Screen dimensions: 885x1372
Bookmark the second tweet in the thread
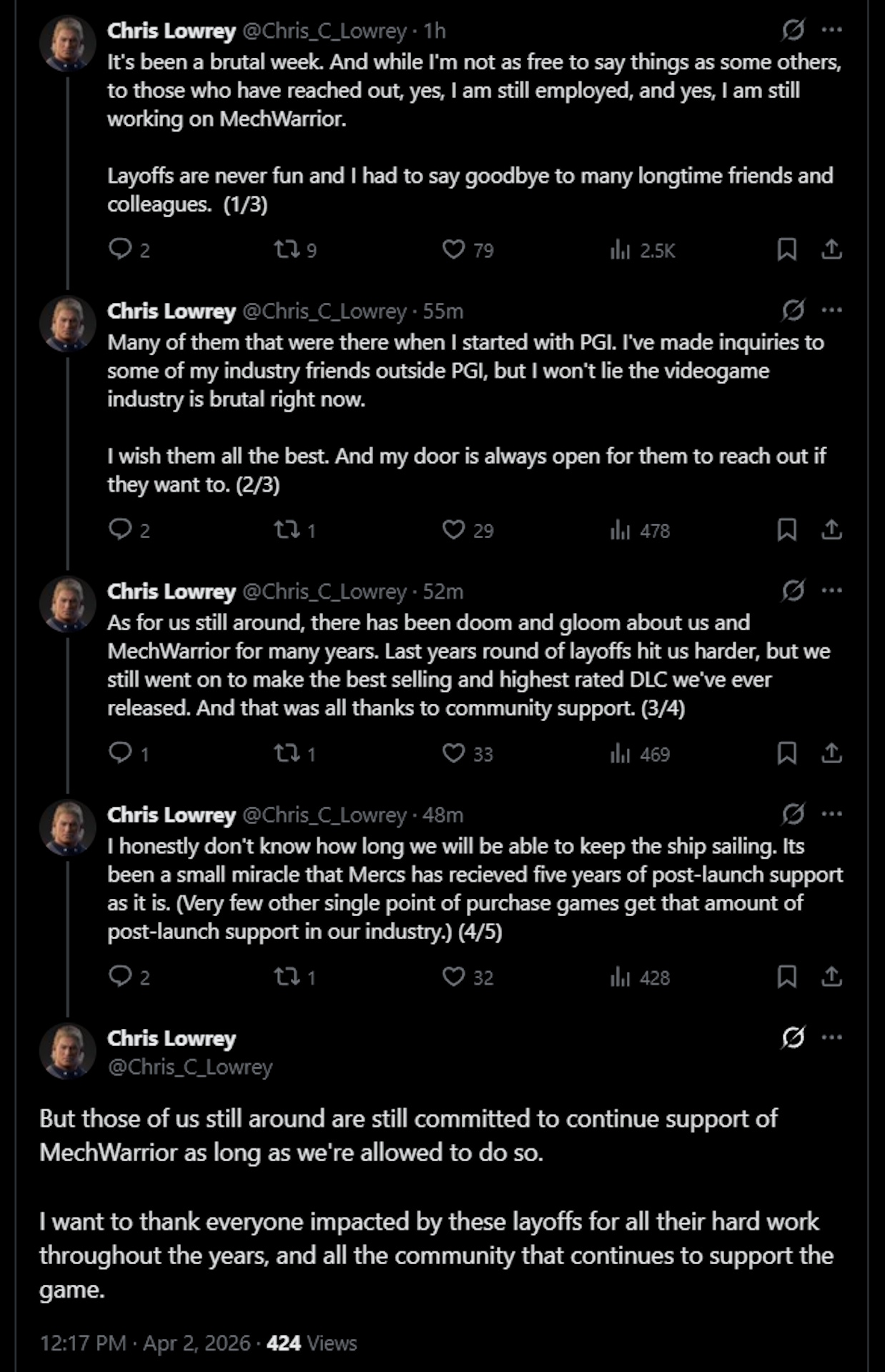tap(788, 529)
